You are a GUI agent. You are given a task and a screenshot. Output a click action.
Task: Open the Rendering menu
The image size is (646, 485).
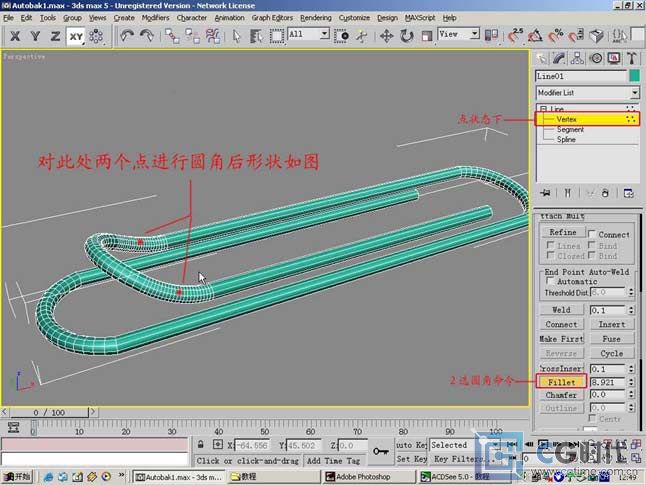tap(316, 18)
